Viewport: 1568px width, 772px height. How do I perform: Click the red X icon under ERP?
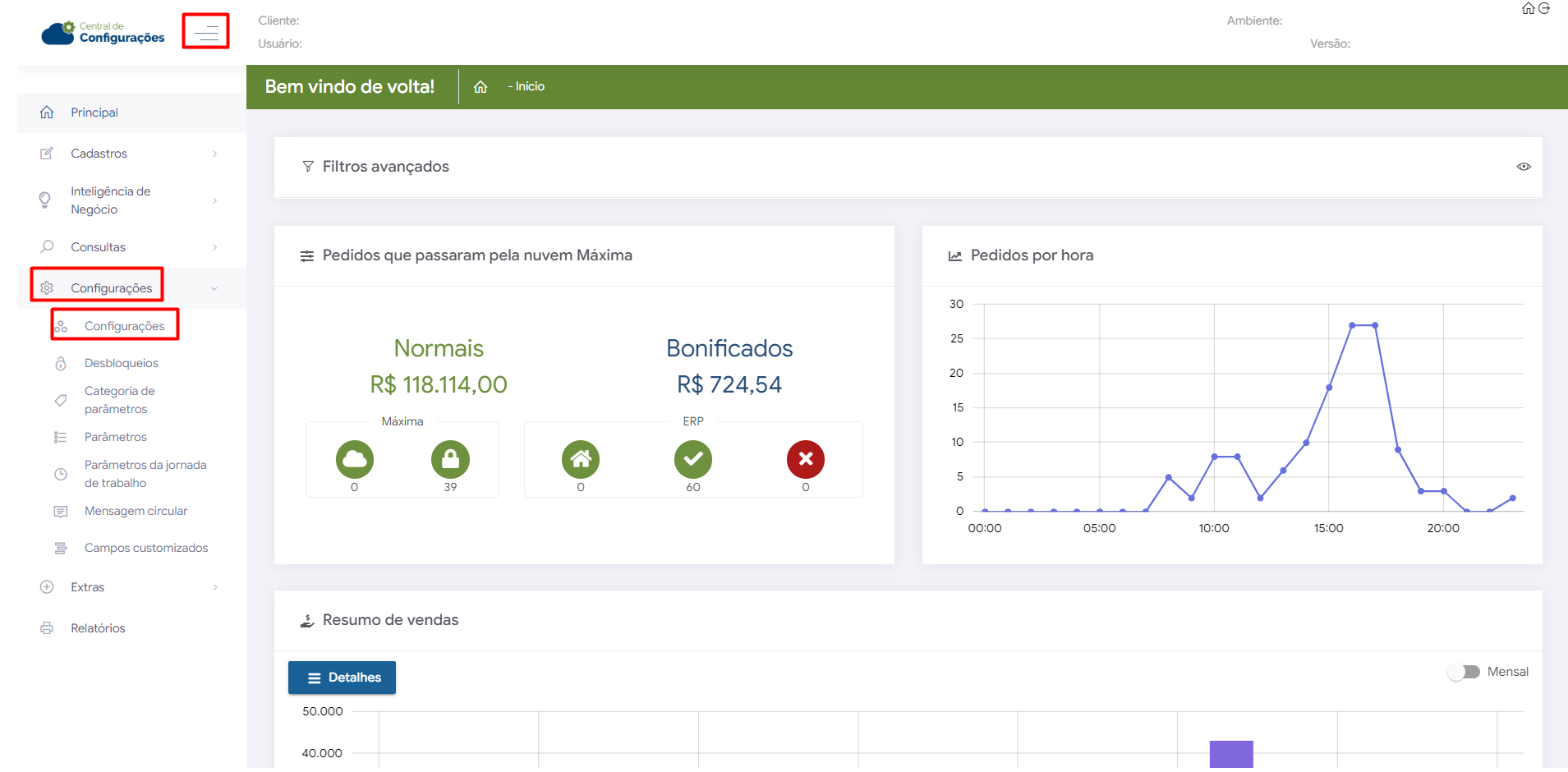point(805,459)
